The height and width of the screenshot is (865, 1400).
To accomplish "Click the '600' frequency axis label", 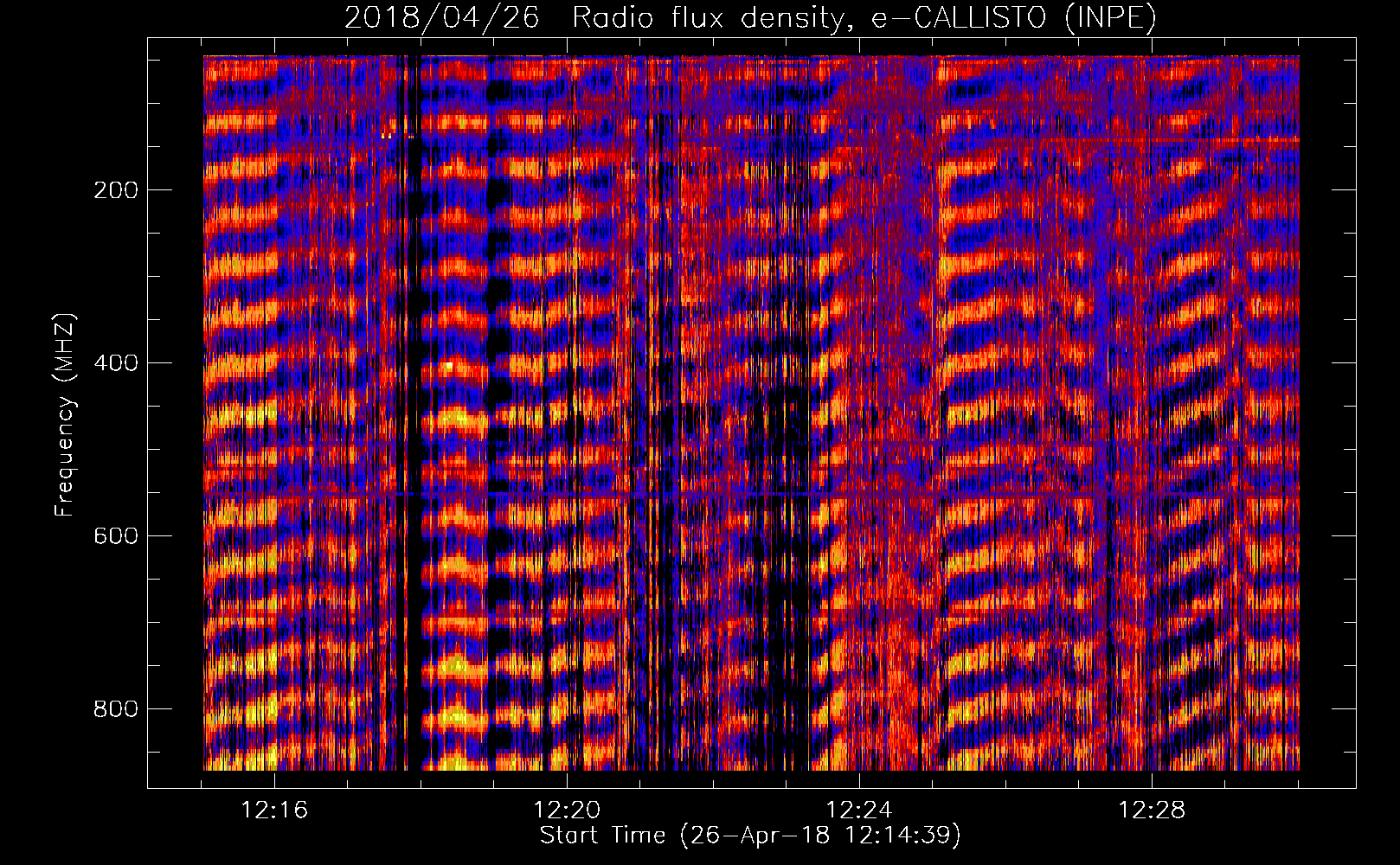I will click(x=116, y=535).
